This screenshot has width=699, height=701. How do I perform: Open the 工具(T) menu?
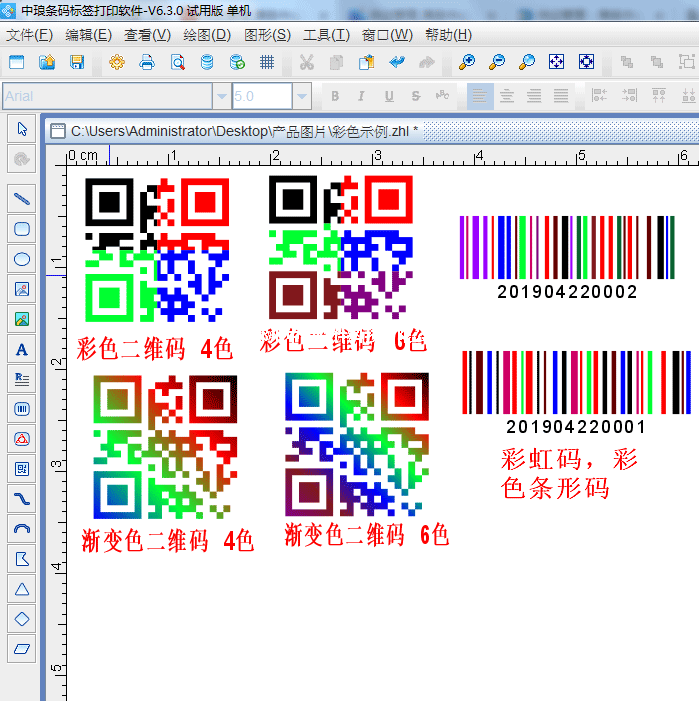[326, 35]
